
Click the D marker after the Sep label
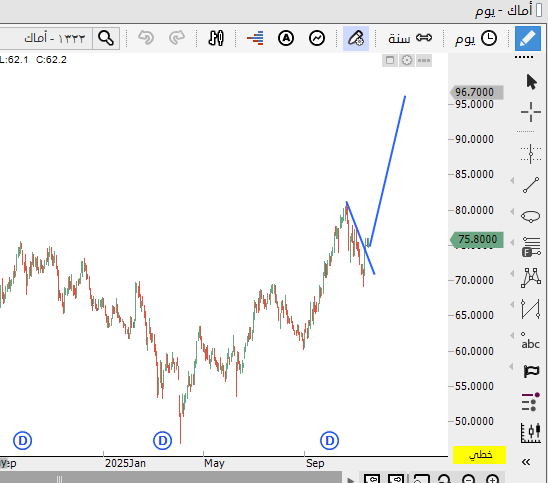(x=330, y=441)
